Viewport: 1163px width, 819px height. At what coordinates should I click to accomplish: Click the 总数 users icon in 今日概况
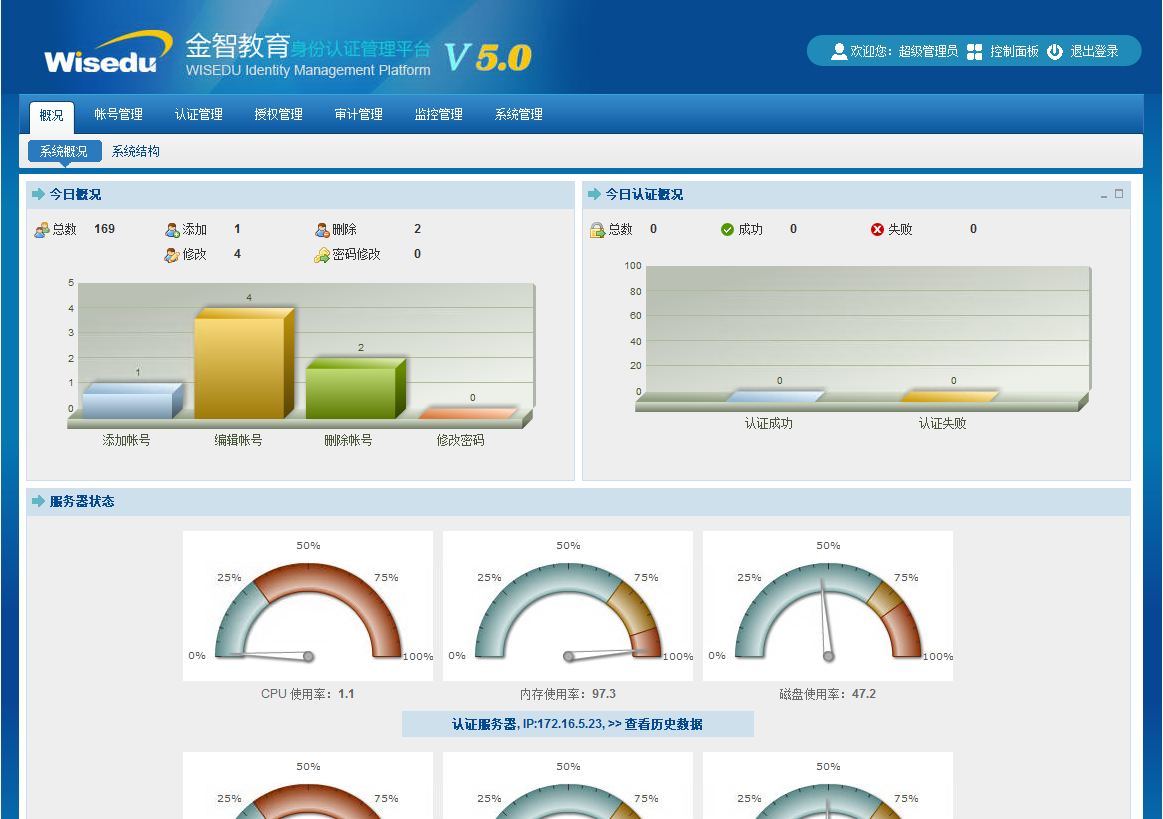41,229
